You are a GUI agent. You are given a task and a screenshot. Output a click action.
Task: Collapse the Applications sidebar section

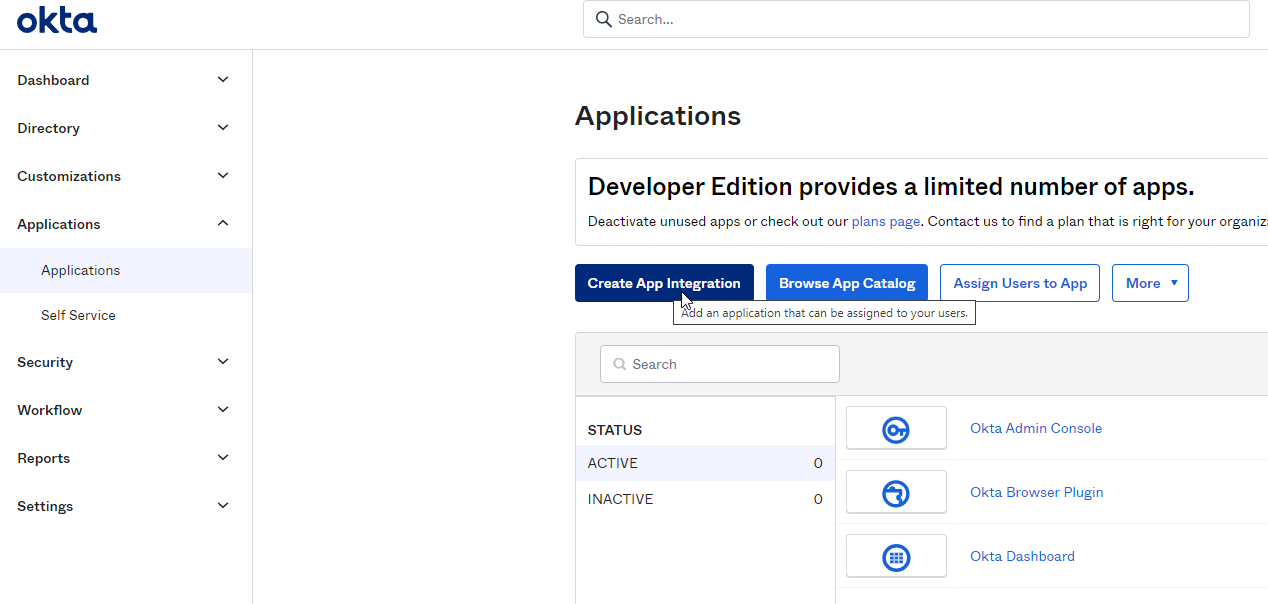click(223, 224)
